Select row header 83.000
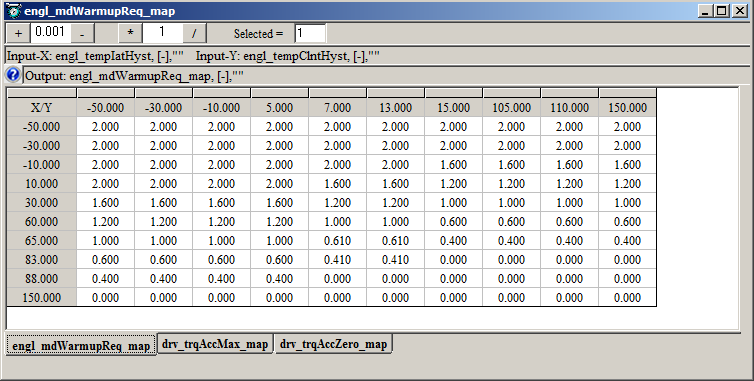 pyautogui.click(x=41, y=259)
